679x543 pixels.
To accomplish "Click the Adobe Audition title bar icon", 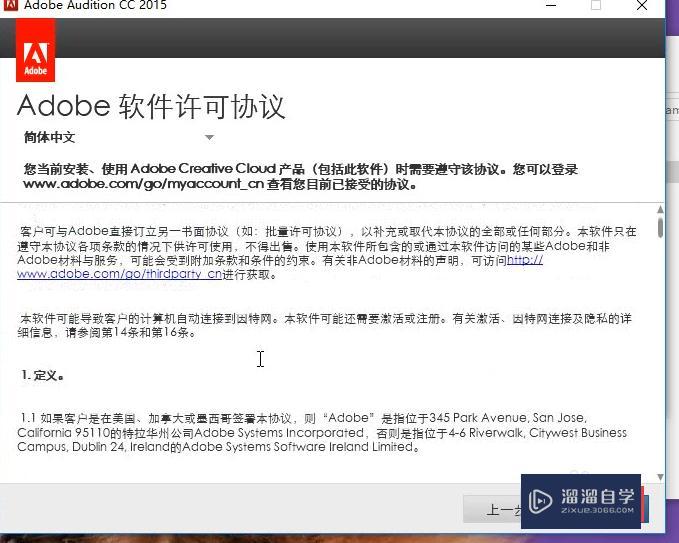I will (x=10, y=5).
